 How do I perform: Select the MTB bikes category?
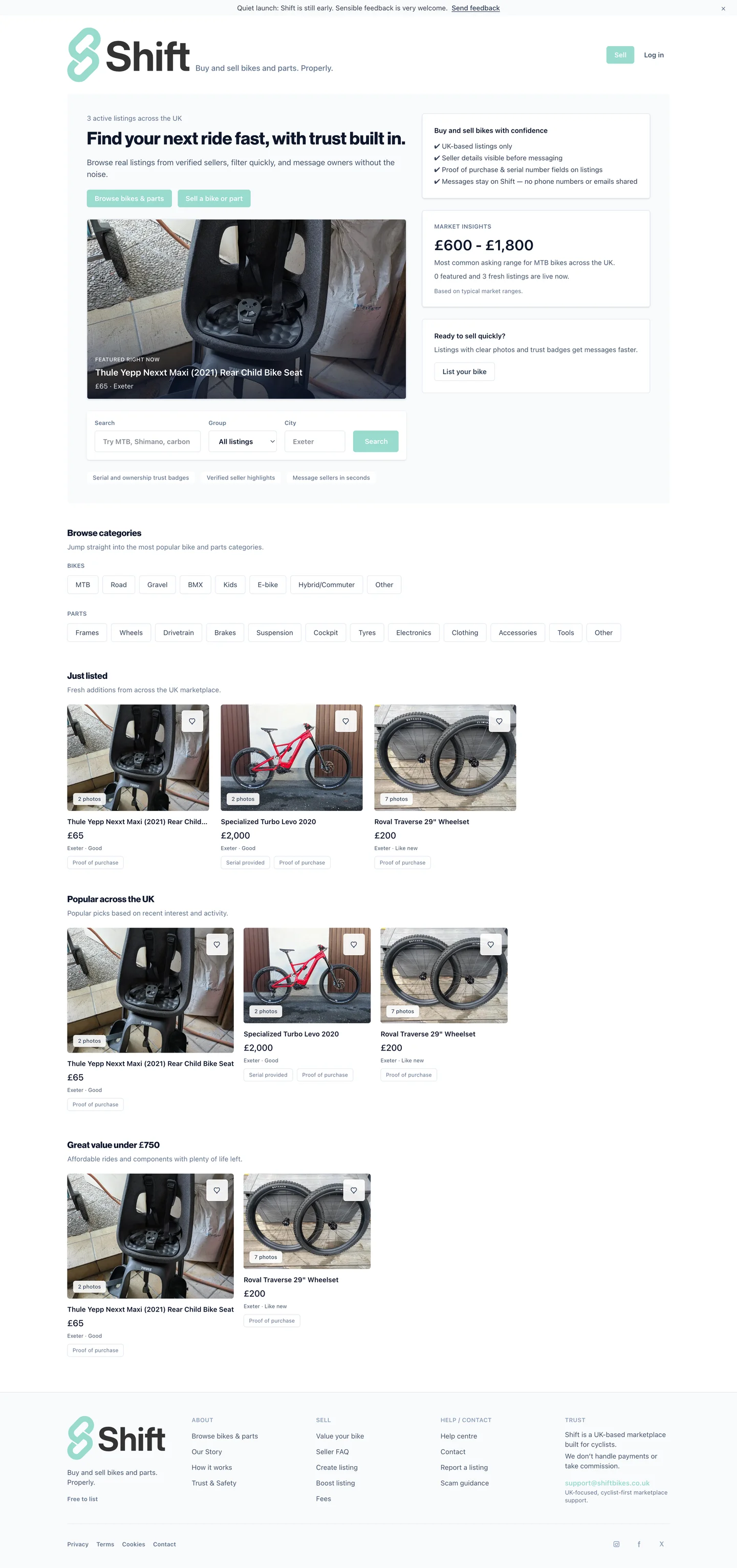[83, 585]
